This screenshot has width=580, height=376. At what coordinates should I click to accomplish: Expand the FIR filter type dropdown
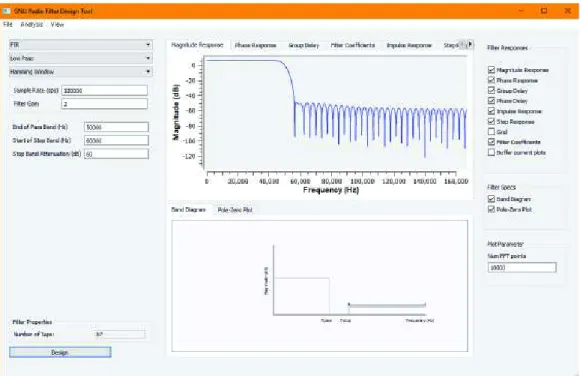point(81,45)
